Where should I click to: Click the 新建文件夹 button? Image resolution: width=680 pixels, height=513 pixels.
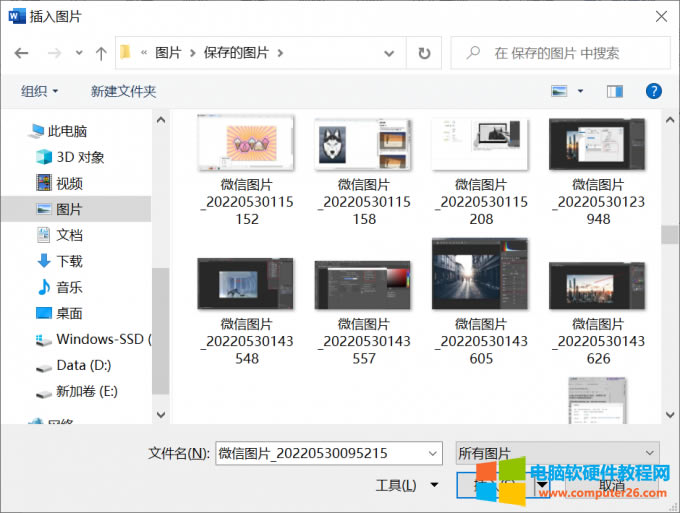click(123, 91)
